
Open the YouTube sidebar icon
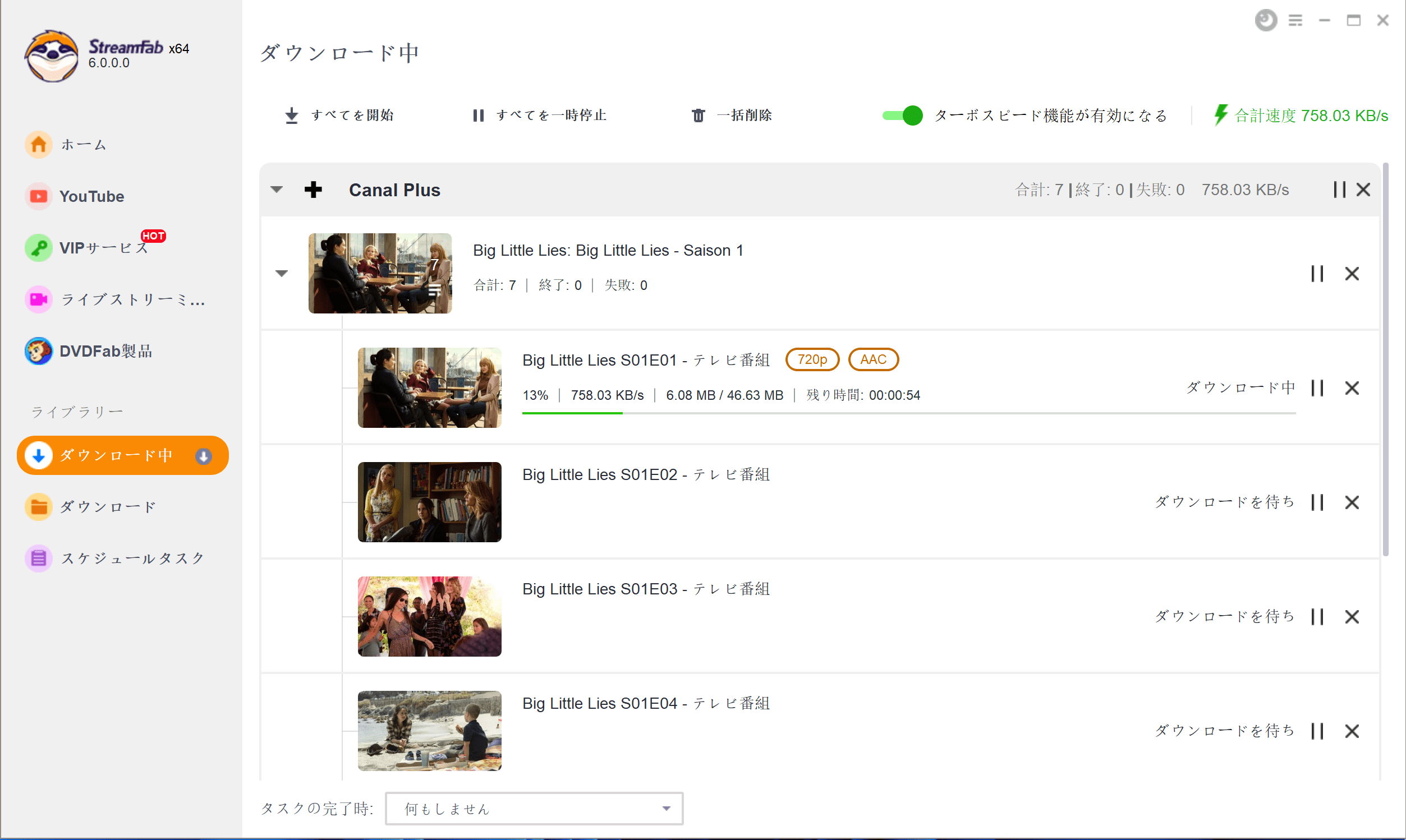click(x=39, y=196)
